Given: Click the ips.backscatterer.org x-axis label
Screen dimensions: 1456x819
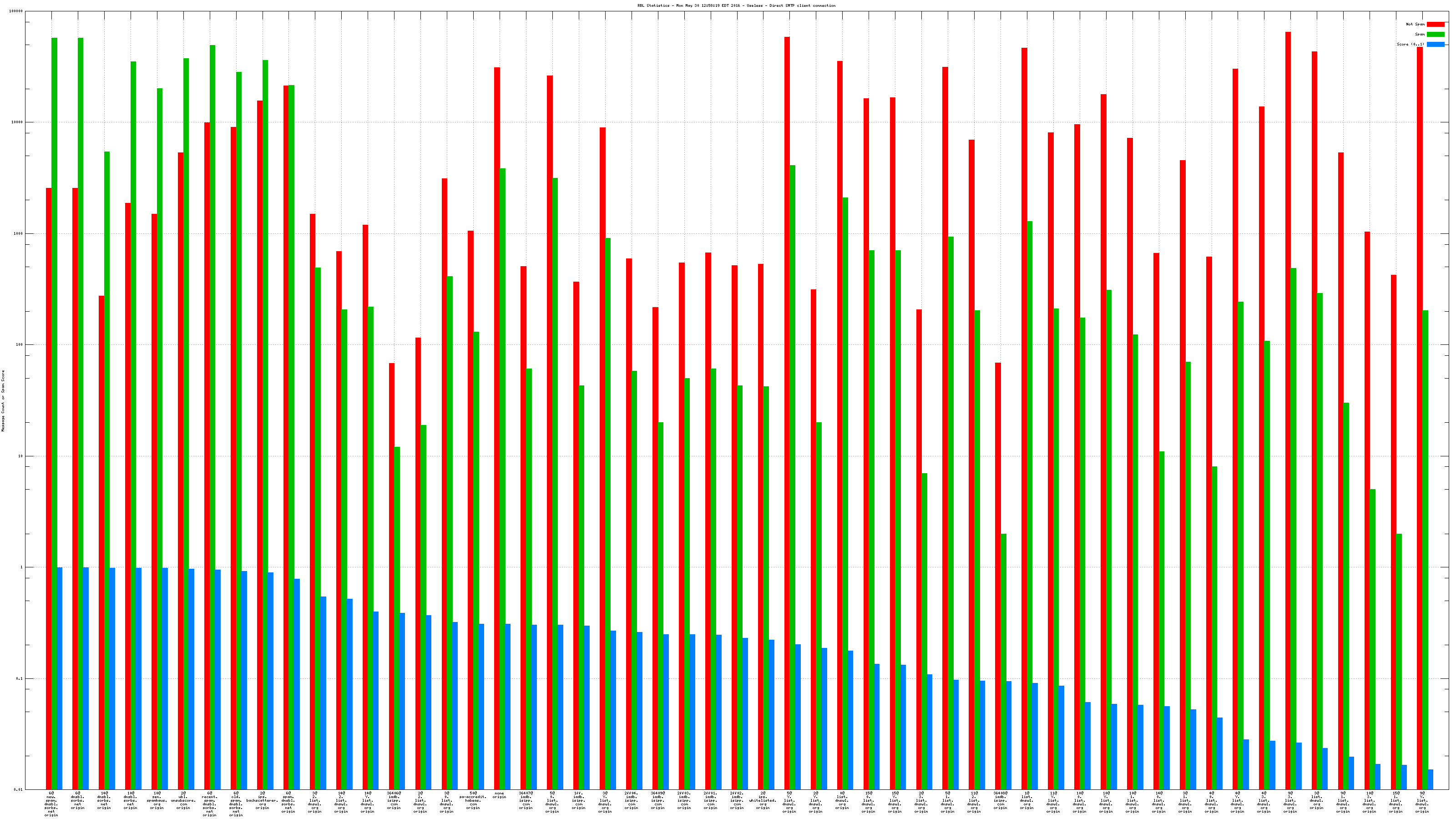Looking at the screenshot, I should click(x=262, y=800).
